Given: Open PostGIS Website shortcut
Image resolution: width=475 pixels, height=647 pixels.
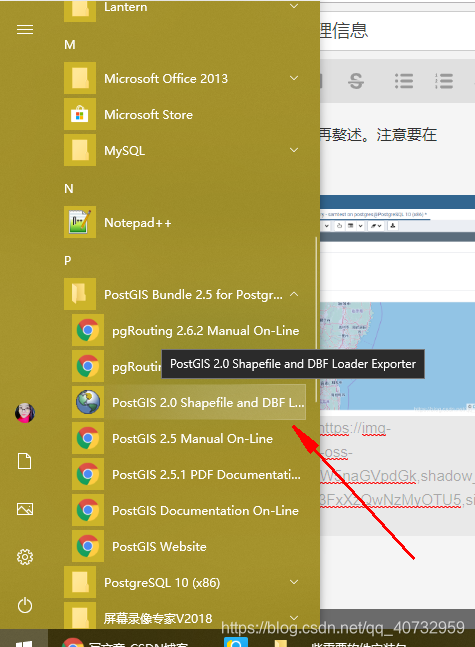Looking at the screenshot, I should (x=189, y=546).
